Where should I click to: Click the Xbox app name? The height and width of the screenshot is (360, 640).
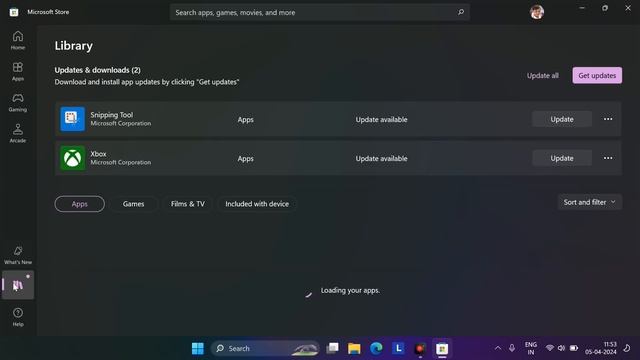pos(98,154)
